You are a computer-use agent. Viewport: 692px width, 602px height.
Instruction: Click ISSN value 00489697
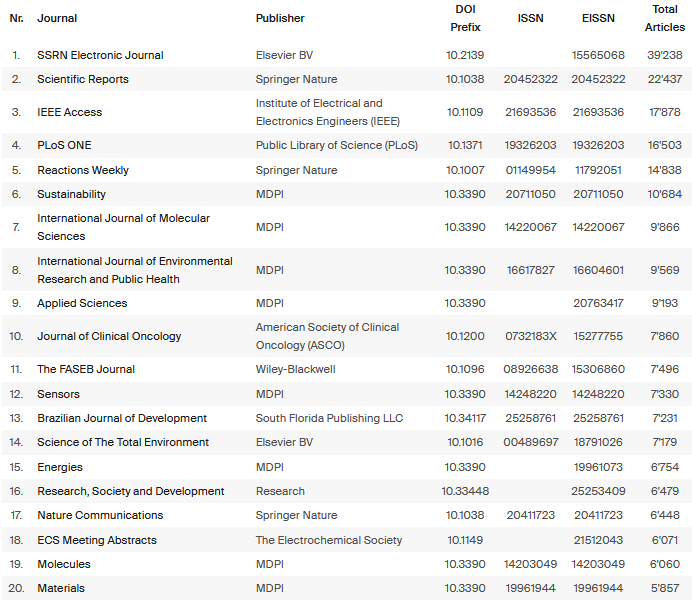pyautogui.click(x=530, y=442)
